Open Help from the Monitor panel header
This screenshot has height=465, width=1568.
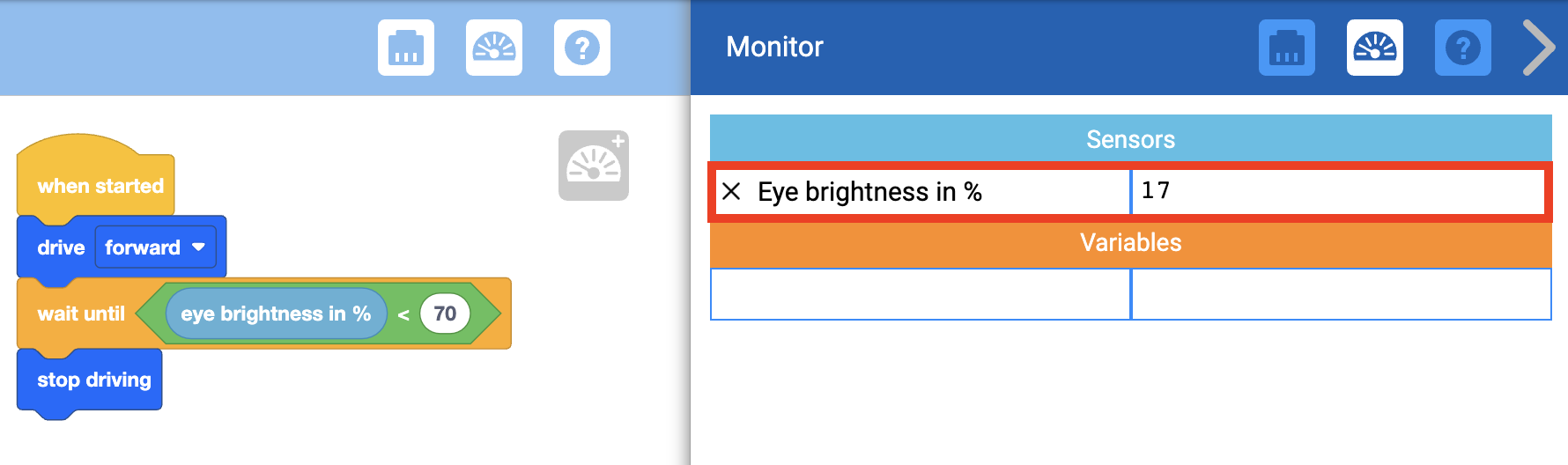pyautogui.click(x=1463, y=48)
